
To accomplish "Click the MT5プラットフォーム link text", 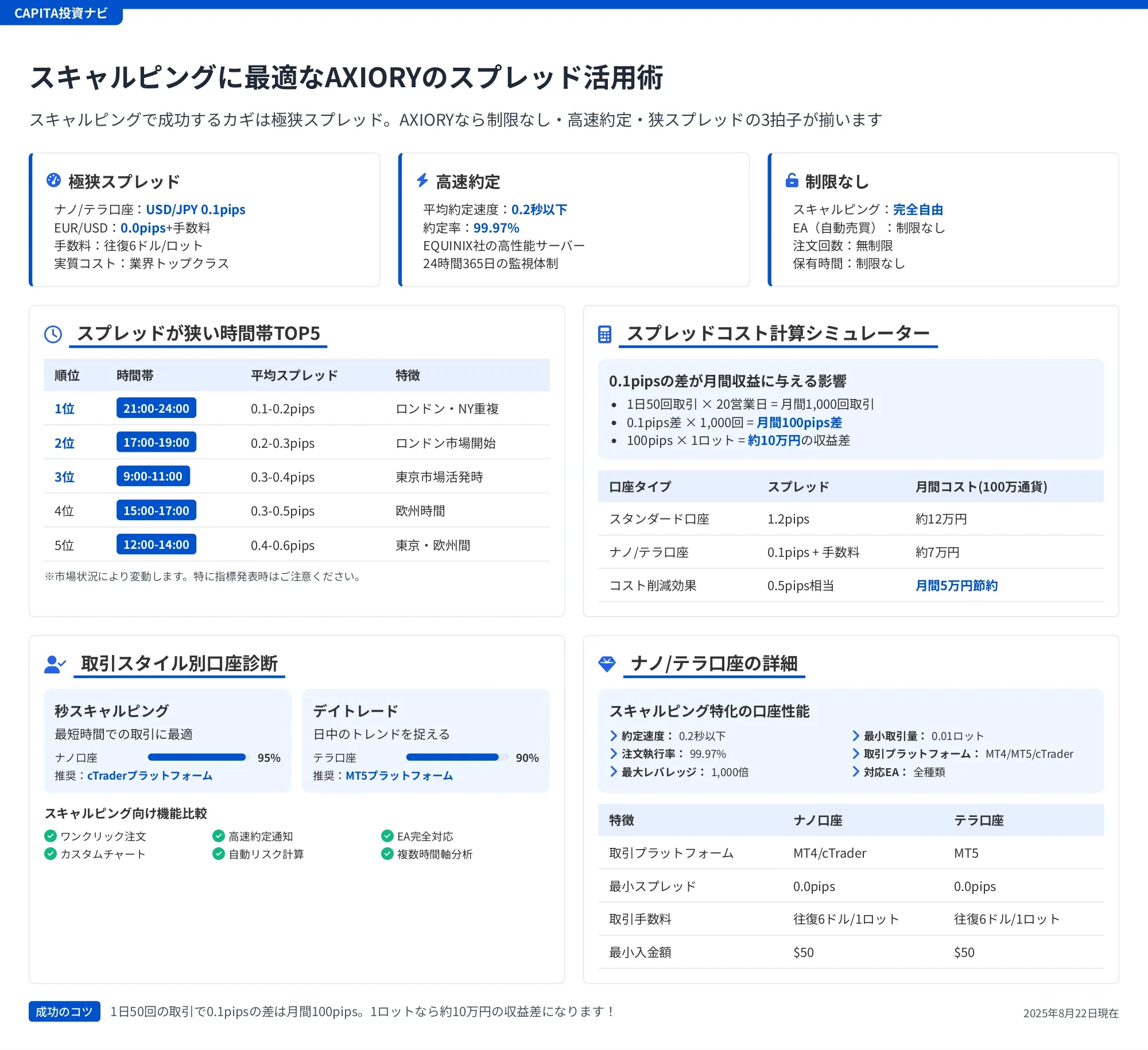I will (x=400, y=776).
